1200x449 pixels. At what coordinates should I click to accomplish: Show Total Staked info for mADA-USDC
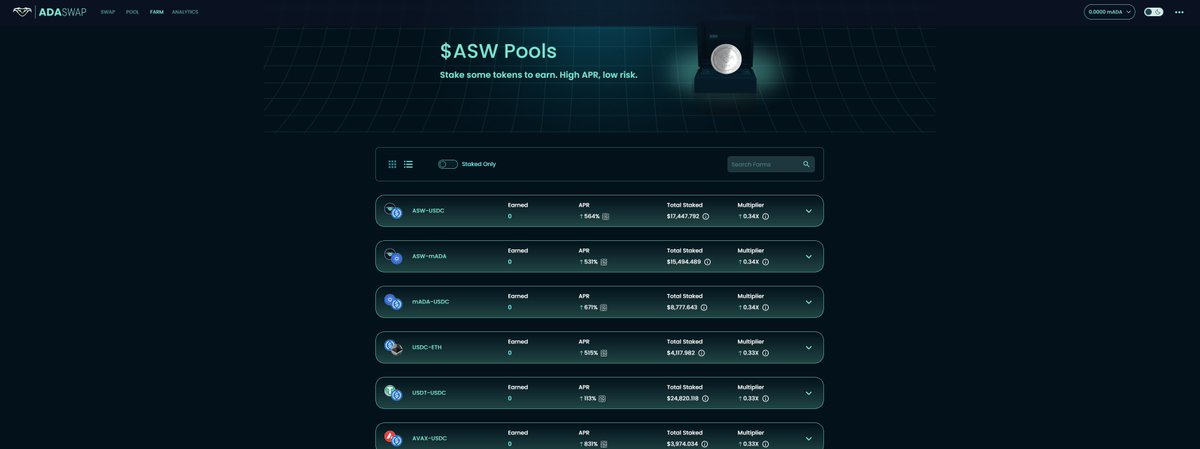704,307
